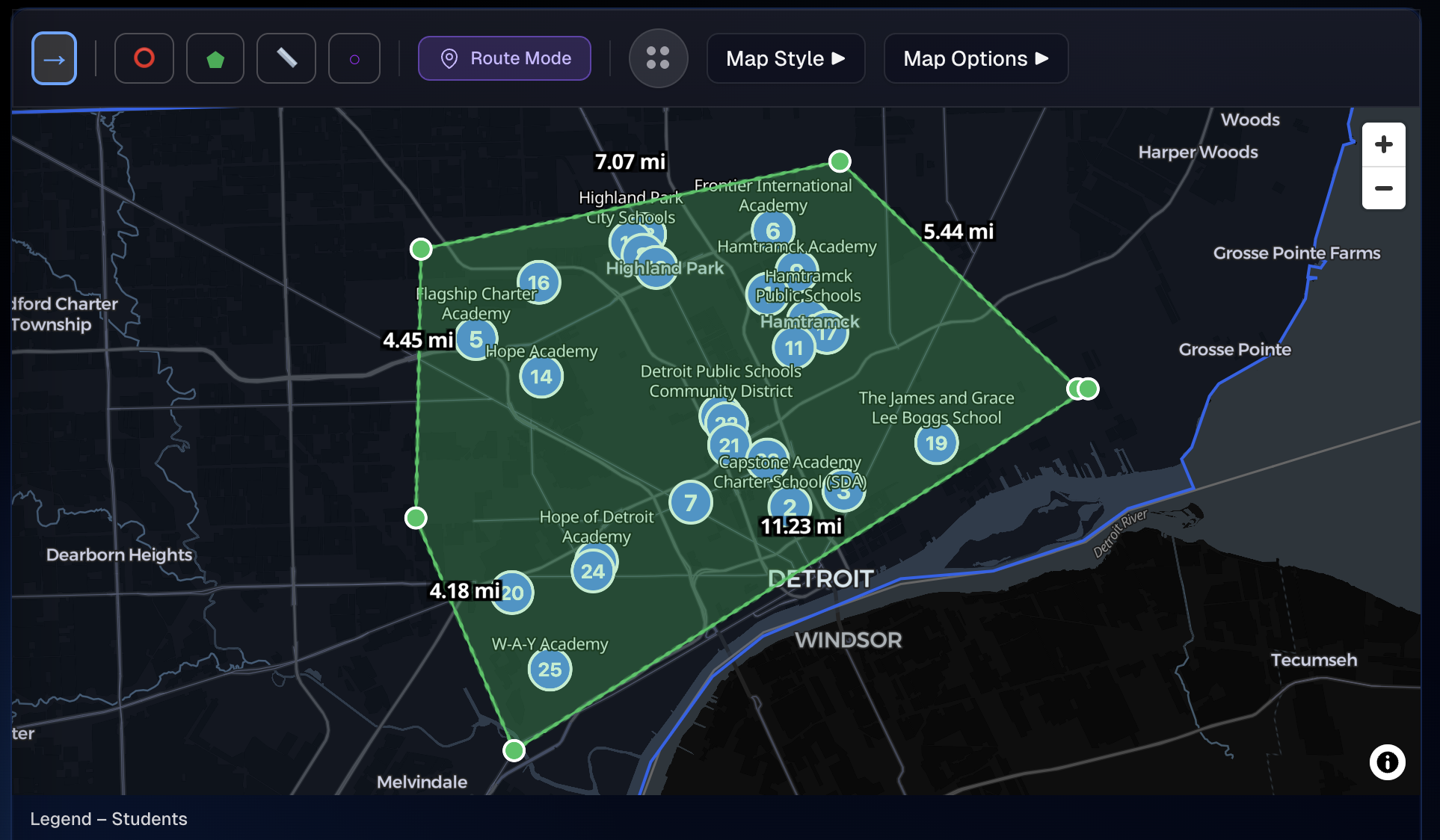The height and width of the screenshot is (840, 1440).
Task: Select marker 16 near Flagship Charter Academy
Action: click(538, 282)
